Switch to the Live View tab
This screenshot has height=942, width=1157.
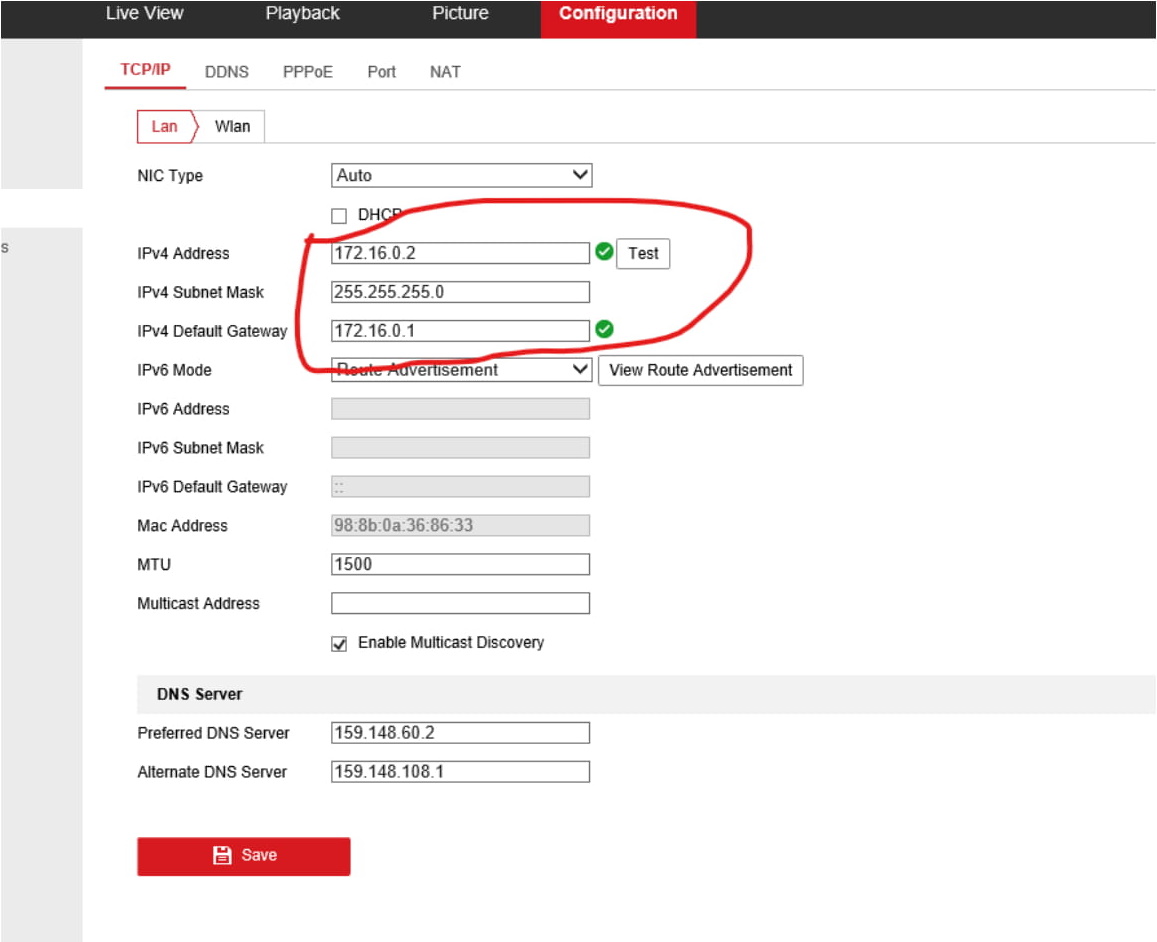pos(144,14)
